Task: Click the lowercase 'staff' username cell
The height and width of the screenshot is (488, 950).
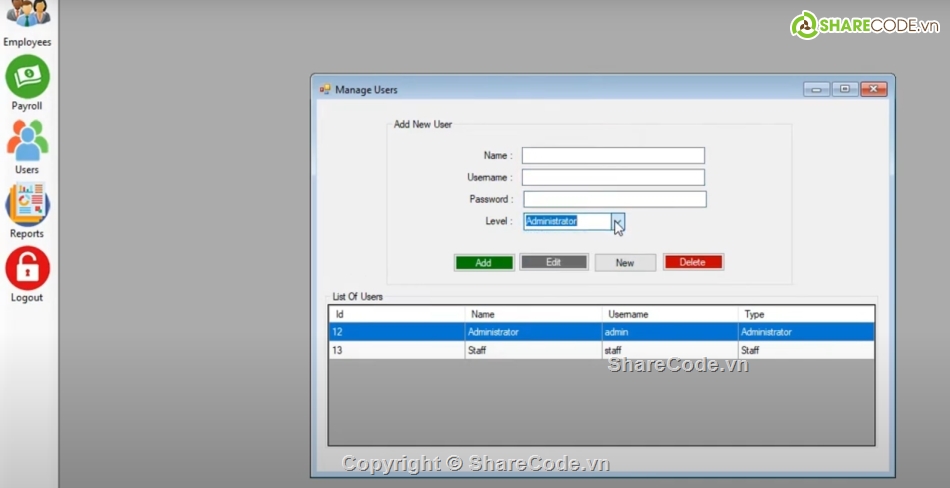Action: [669, 350]
